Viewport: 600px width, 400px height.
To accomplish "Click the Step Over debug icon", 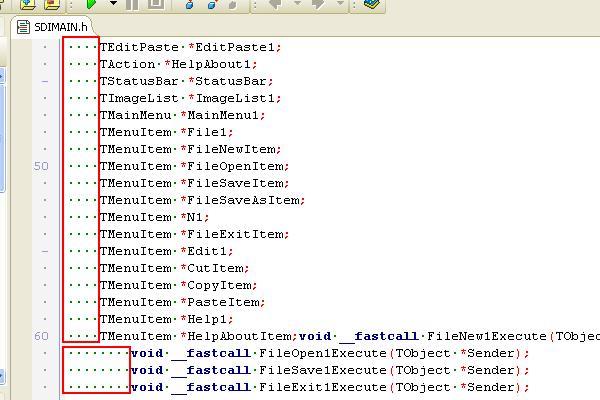I will [x=211, y=4].
